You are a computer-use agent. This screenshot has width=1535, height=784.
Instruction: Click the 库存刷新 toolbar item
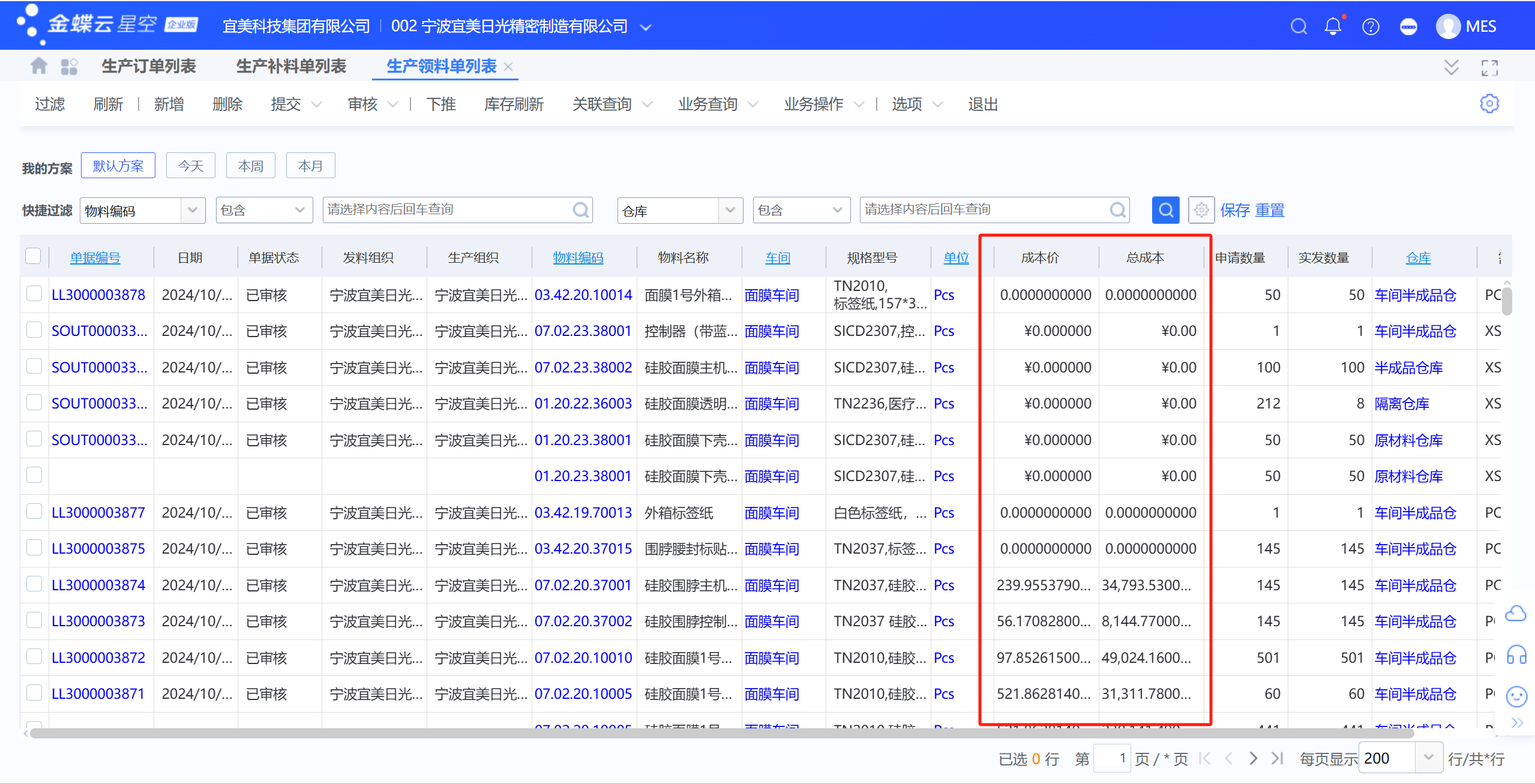[514, 104]
